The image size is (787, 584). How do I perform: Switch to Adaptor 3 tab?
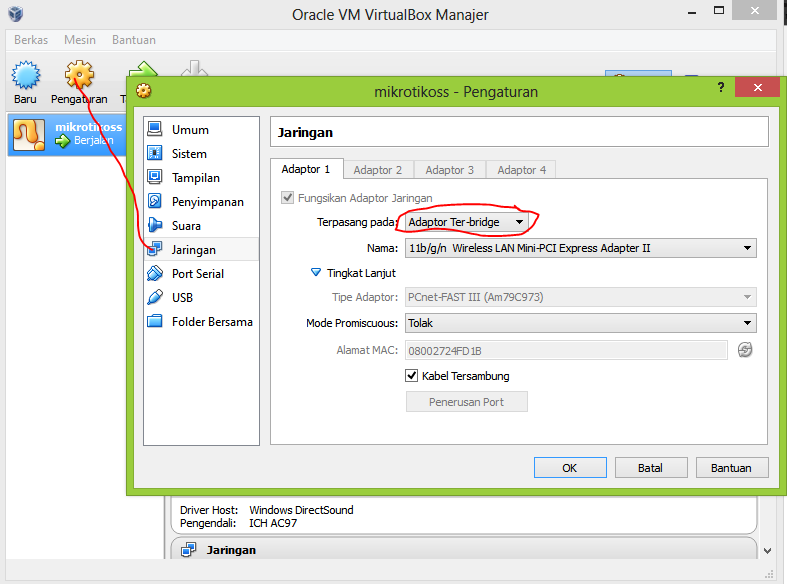pos(450,170)
